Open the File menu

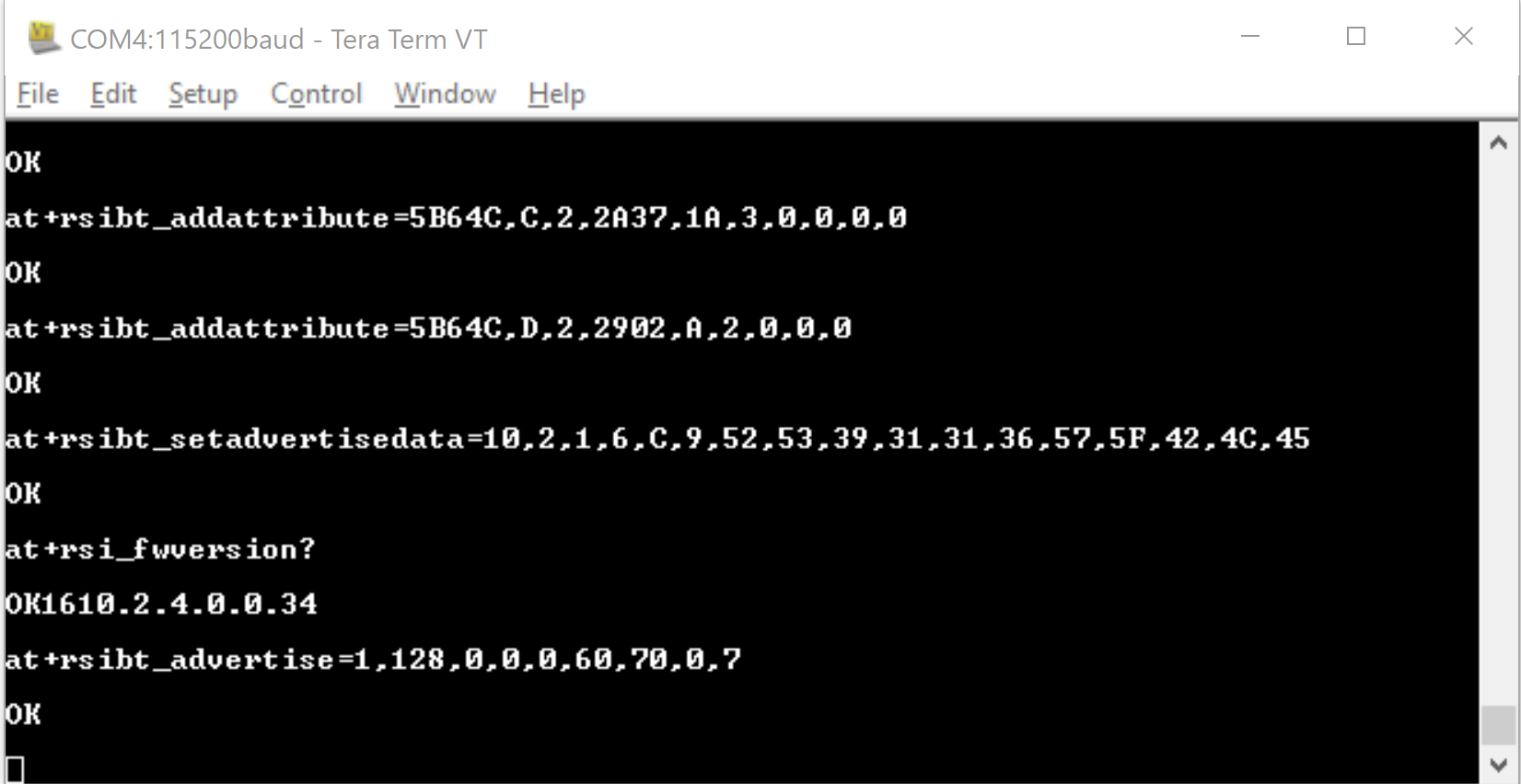tap(38, 94)
